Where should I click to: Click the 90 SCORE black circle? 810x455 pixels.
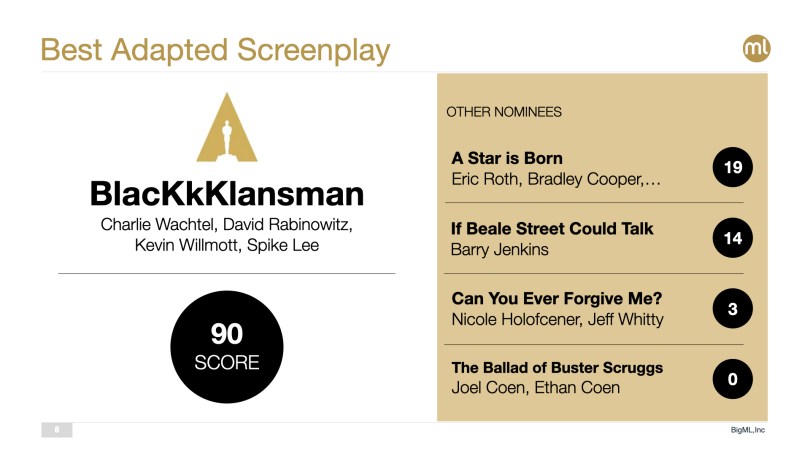(x=227, y=346)
